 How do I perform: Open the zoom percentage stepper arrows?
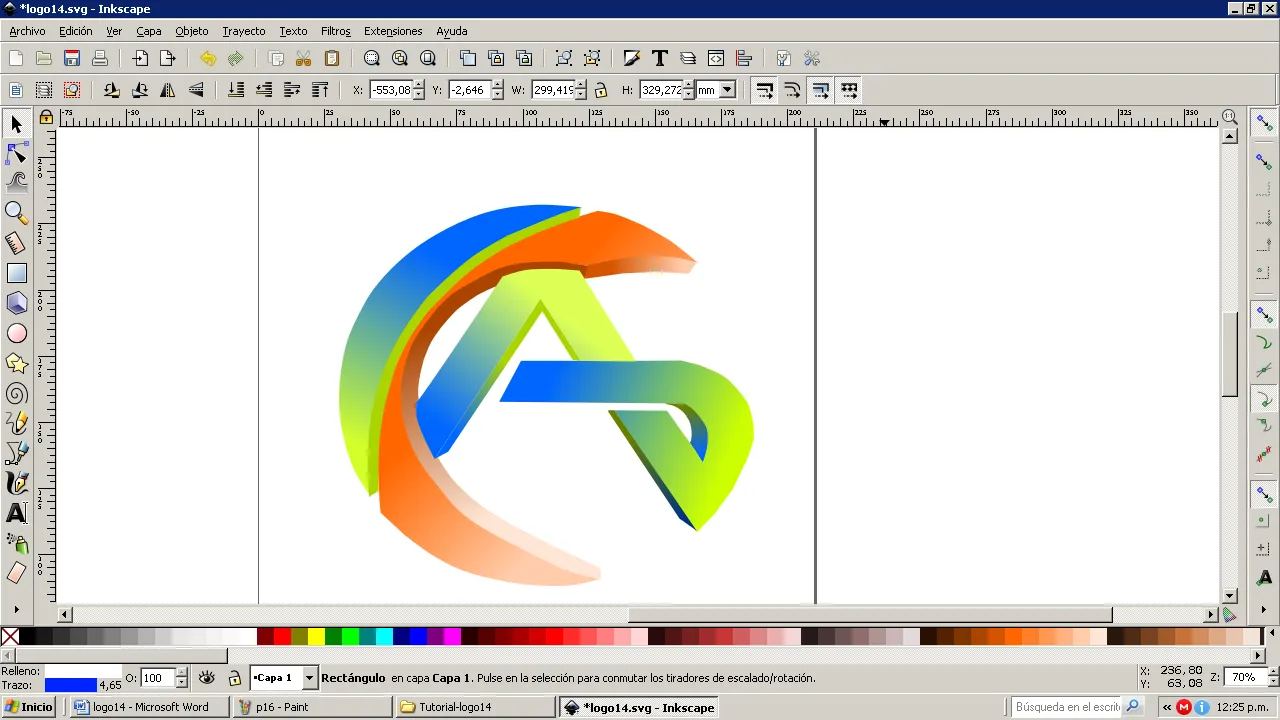1270,677
